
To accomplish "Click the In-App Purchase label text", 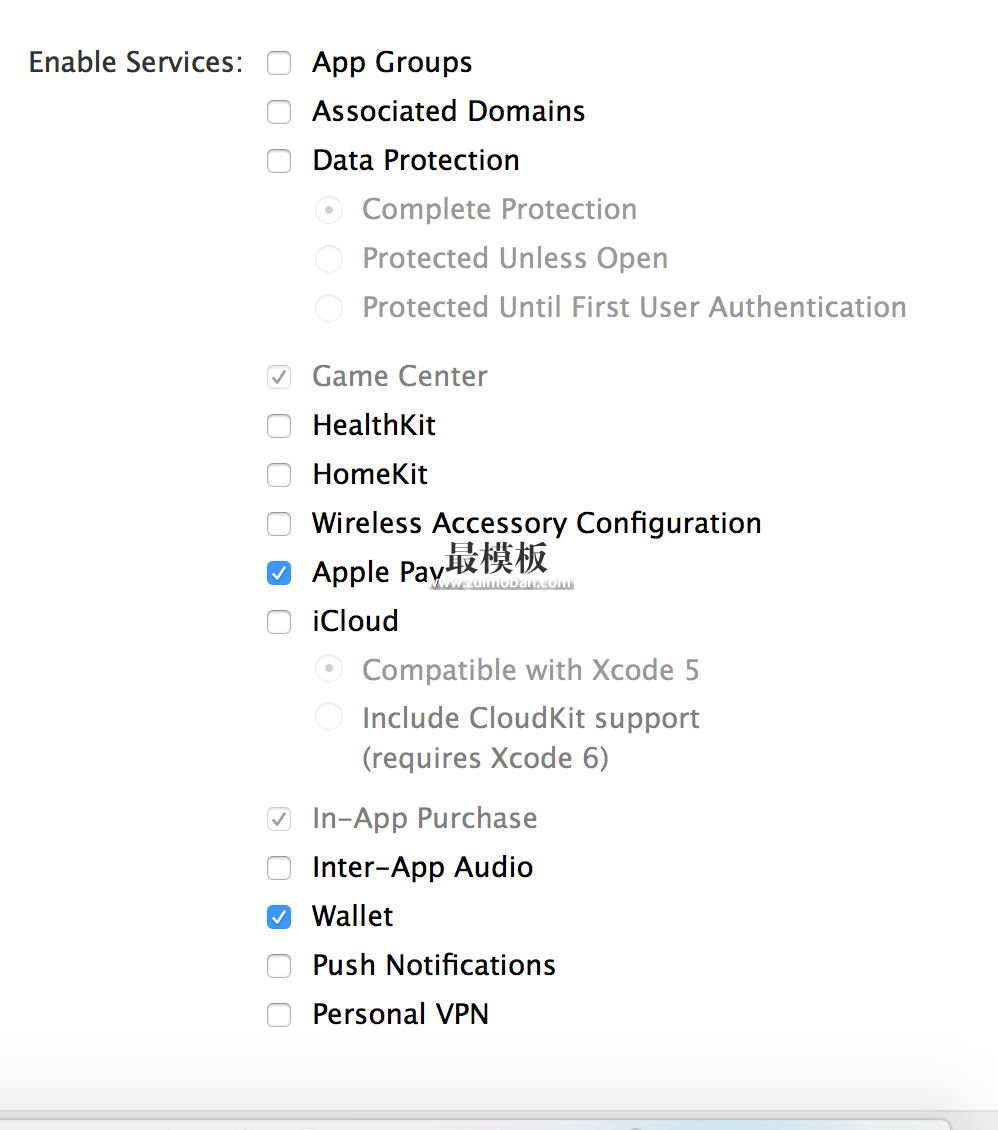I will pyautogui.click(x=424, y=819).
